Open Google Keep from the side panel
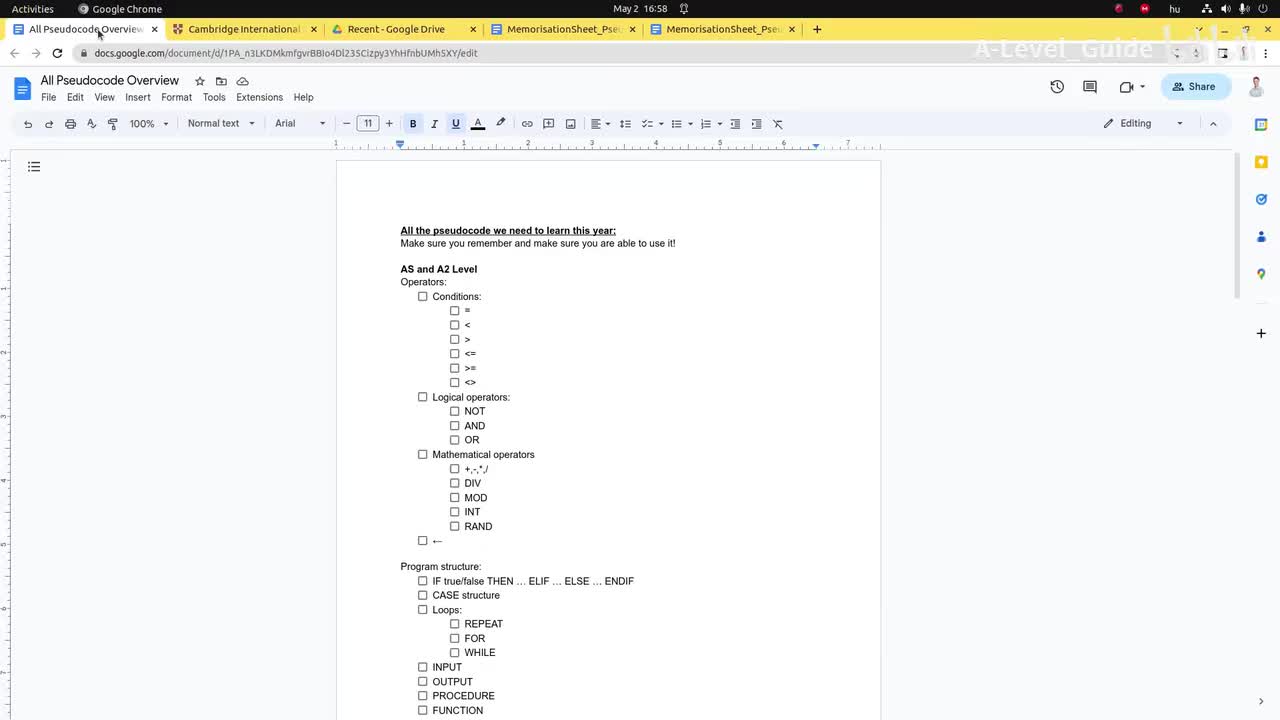 1261,162
